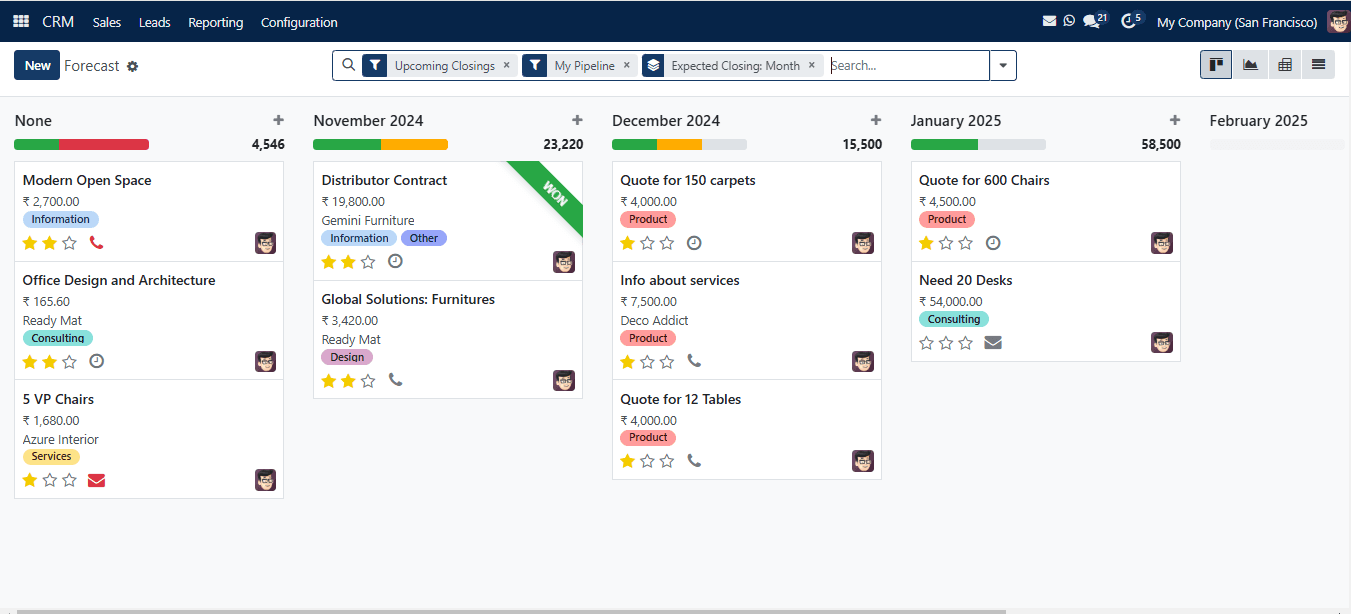
Task: Add a quick opportunity in November 2024 column
Action: coord(577,120)
